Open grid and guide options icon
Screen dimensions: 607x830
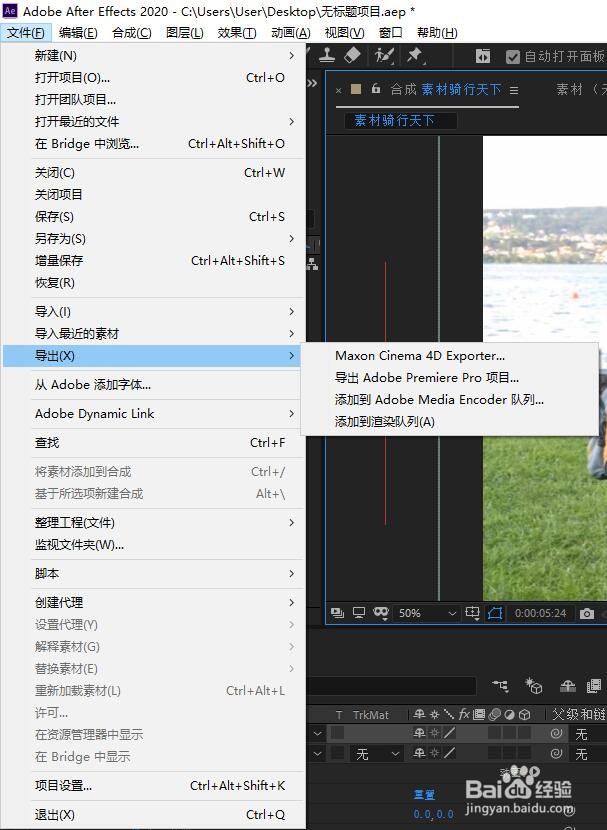click(472, 613)
